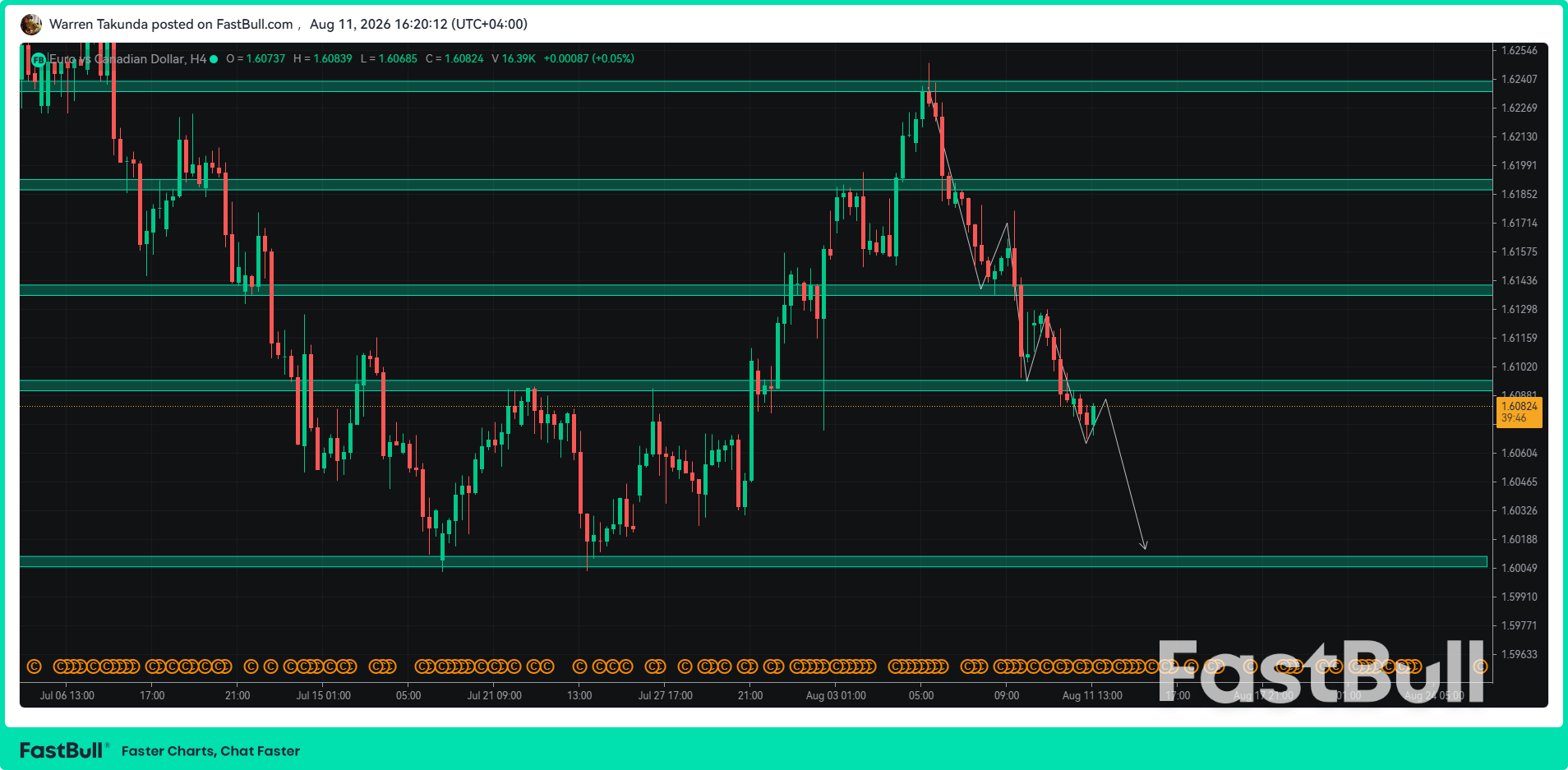Click the open value O = 1.60737
The width and height of the screenshot is (1568, 770).
click(256, 59)
